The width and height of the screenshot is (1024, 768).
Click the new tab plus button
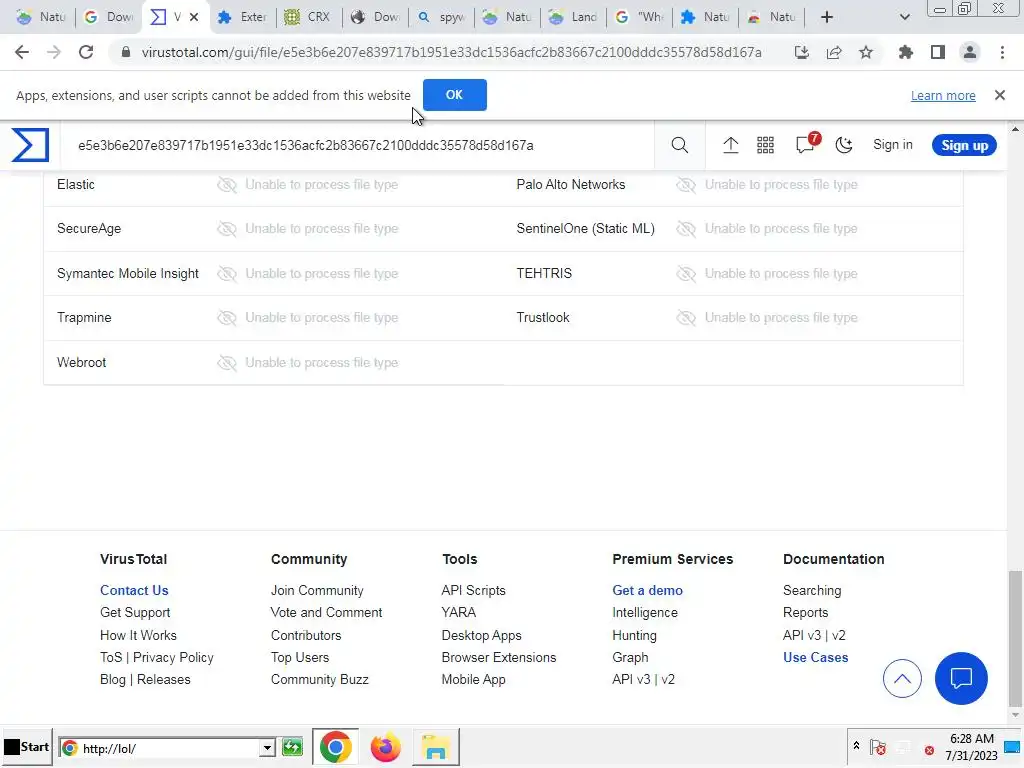coord(827,17)
